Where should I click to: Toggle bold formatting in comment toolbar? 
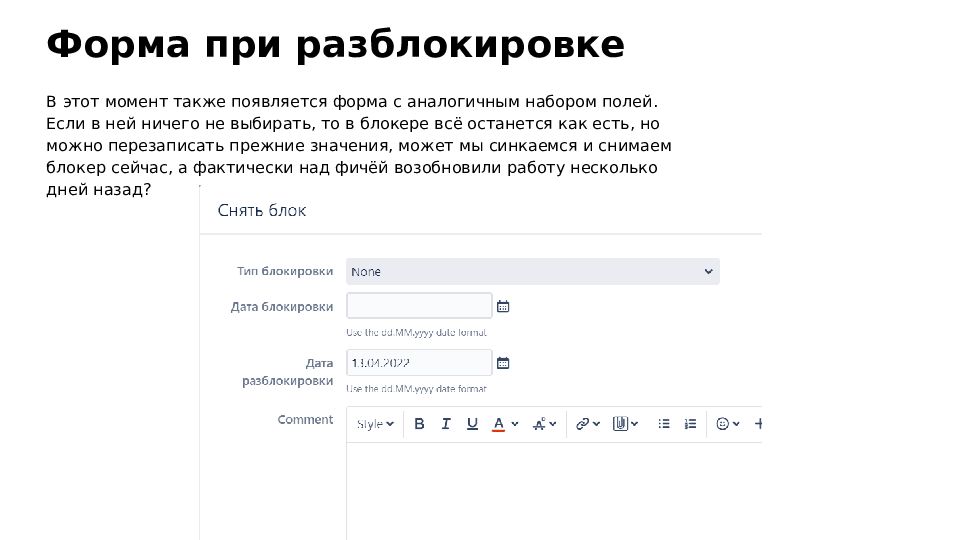pyautogui.click(x=419, y=424)
